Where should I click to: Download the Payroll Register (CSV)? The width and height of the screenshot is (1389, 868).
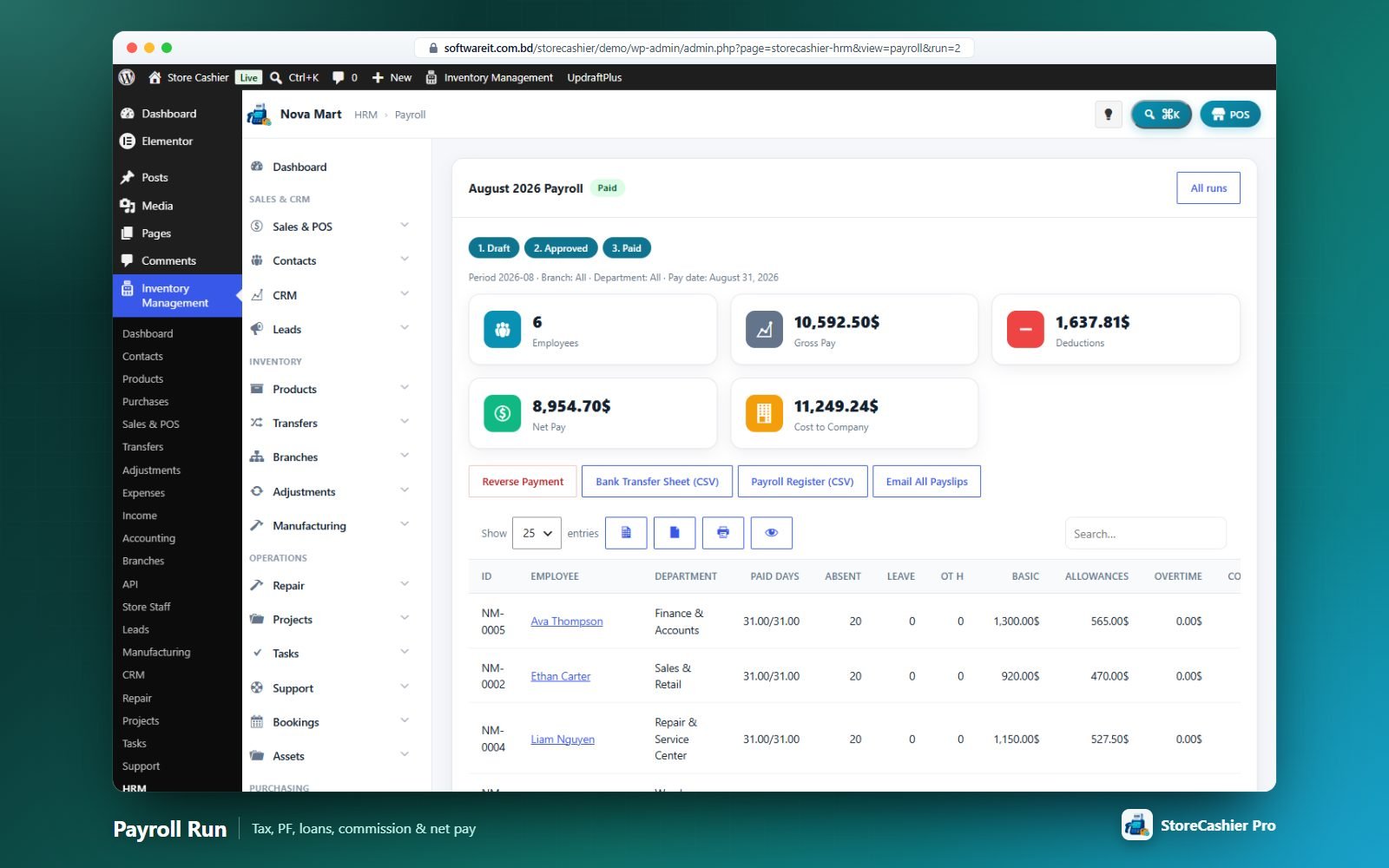[802, 481]
